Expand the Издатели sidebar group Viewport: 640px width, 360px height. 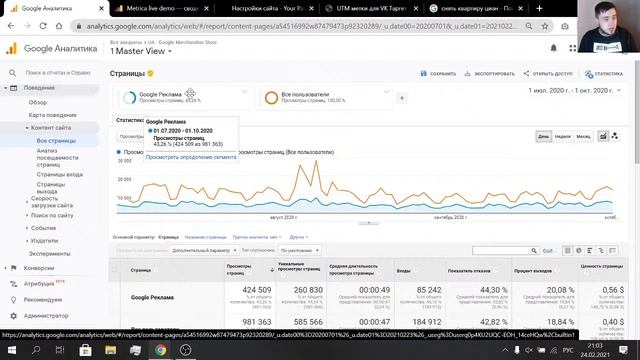tap(27, 241)
